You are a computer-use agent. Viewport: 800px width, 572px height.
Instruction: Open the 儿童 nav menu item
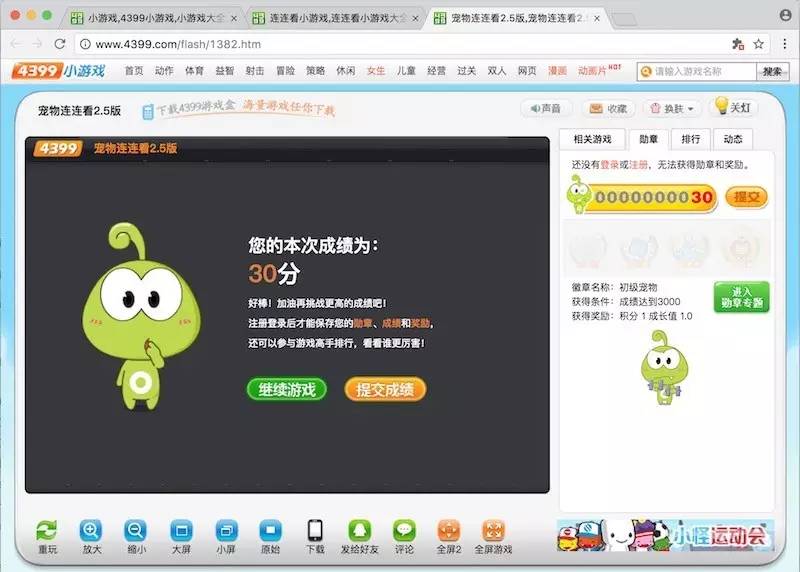(406, 71)
